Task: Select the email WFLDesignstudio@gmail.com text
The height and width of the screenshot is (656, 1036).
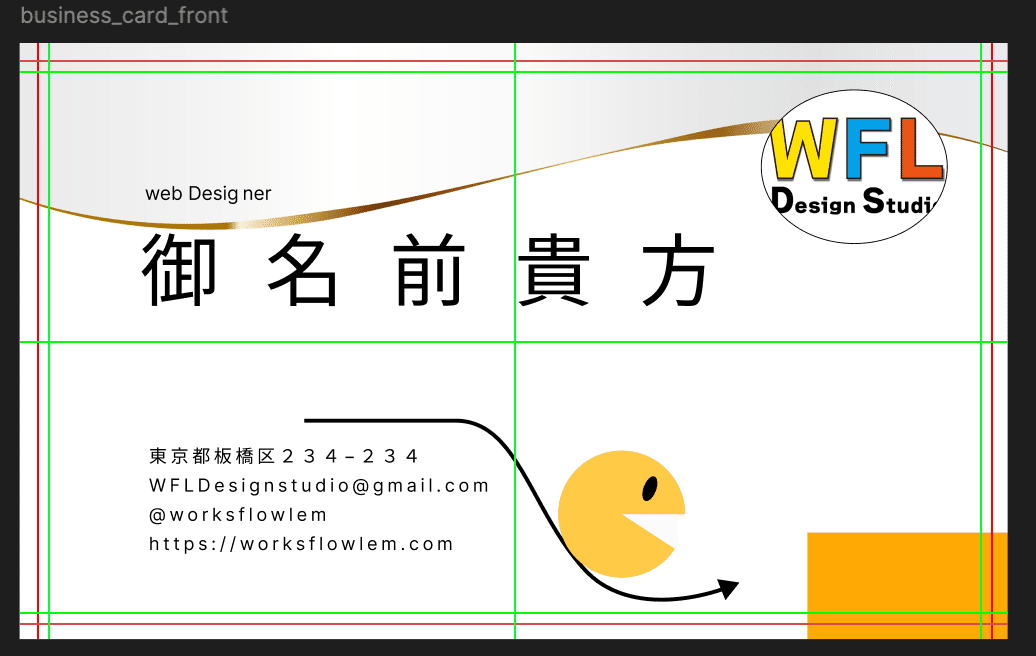Action: (318, 486)
